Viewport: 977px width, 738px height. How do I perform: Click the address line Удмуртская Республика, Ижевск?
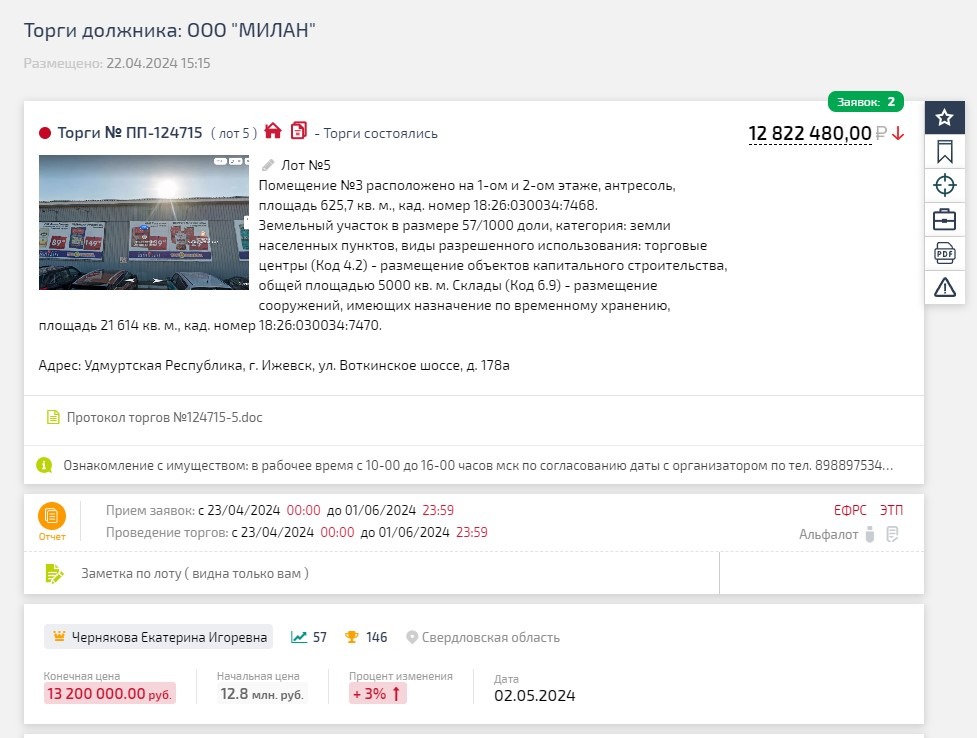pos(274,365)
